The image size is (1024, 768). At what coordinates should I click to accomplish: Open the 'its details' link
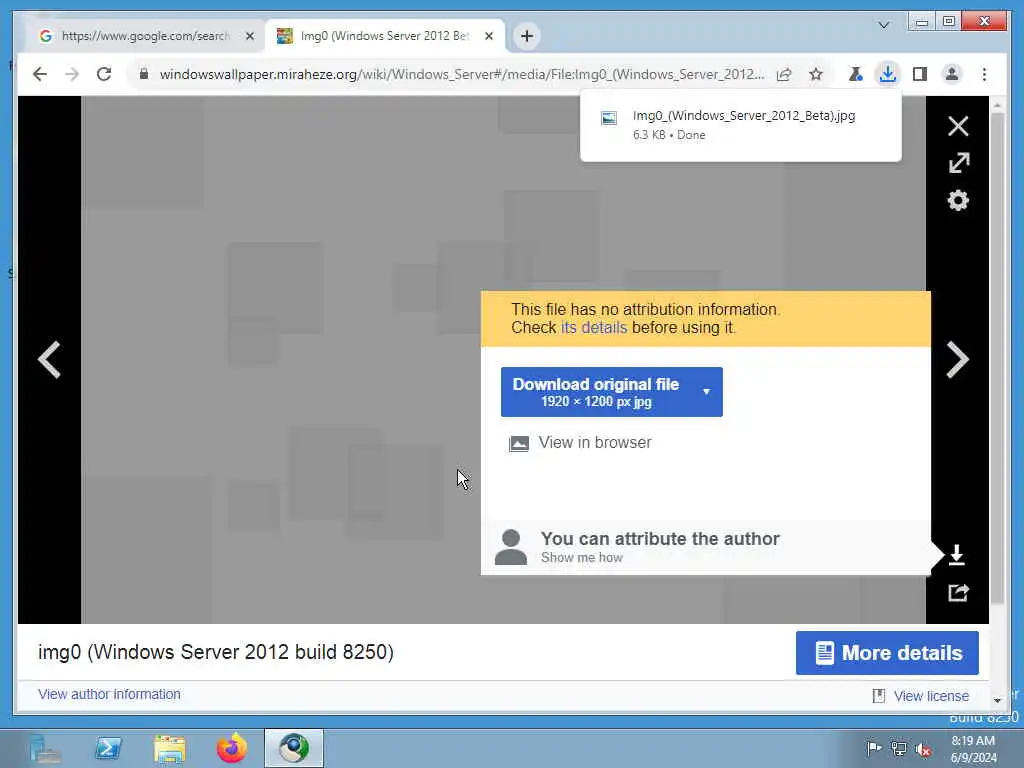point(594,328)
